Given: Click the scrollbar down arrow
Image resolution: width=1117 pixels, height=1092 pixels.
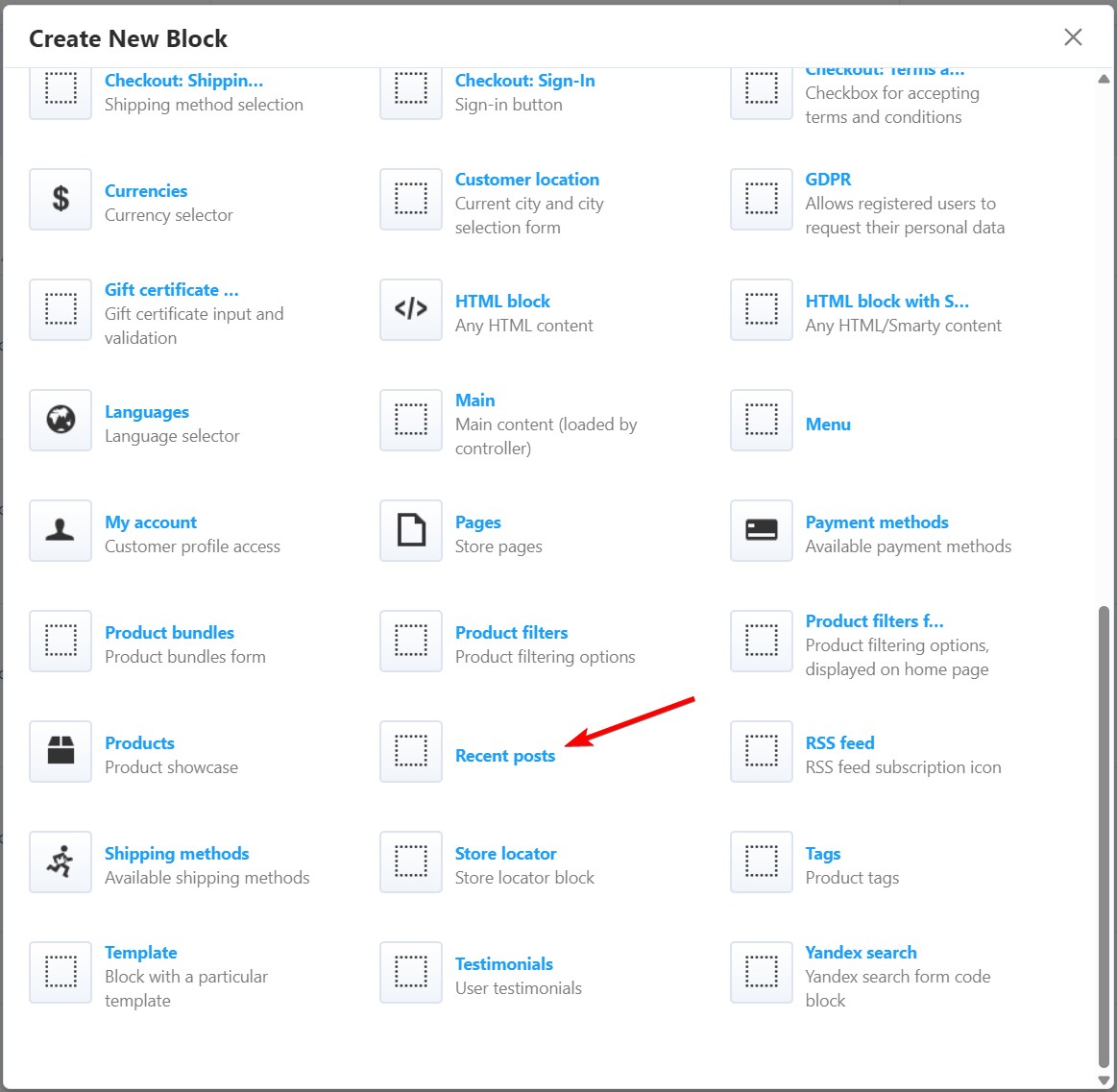Looking at the screenshot, I should [x=1104, y=1080].
